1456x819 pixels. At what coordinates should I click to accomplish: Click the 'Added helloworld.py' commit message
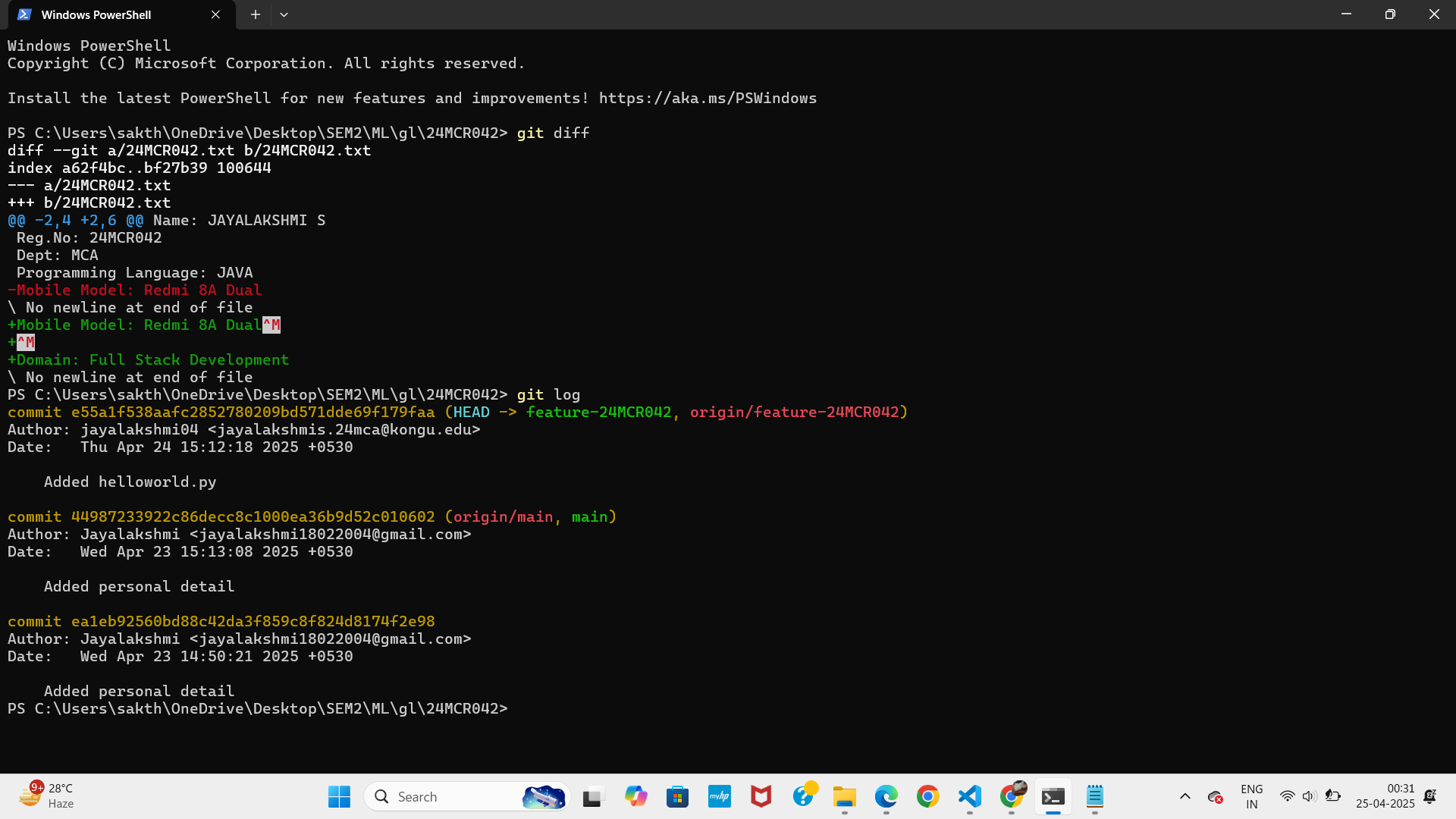(x=130, y=482)
